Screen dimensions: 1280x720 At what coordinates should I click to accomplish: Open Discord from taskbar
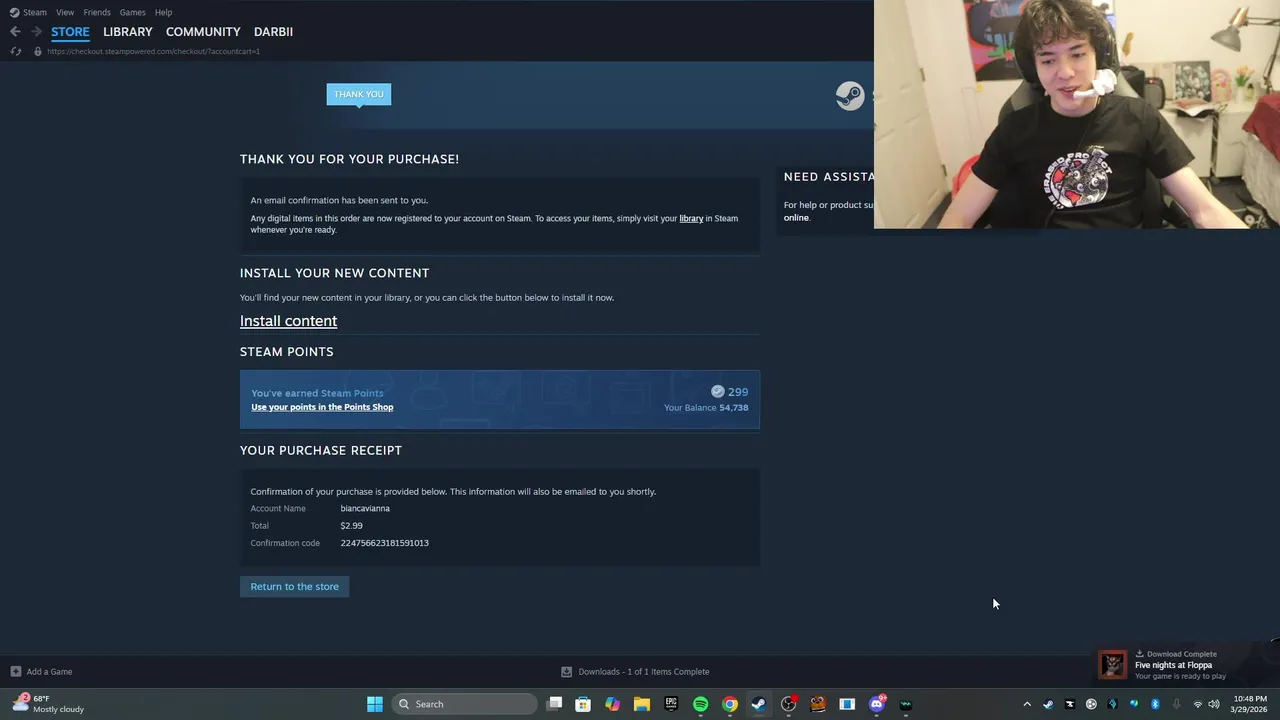pyautogui.click(x=877, y=704)
